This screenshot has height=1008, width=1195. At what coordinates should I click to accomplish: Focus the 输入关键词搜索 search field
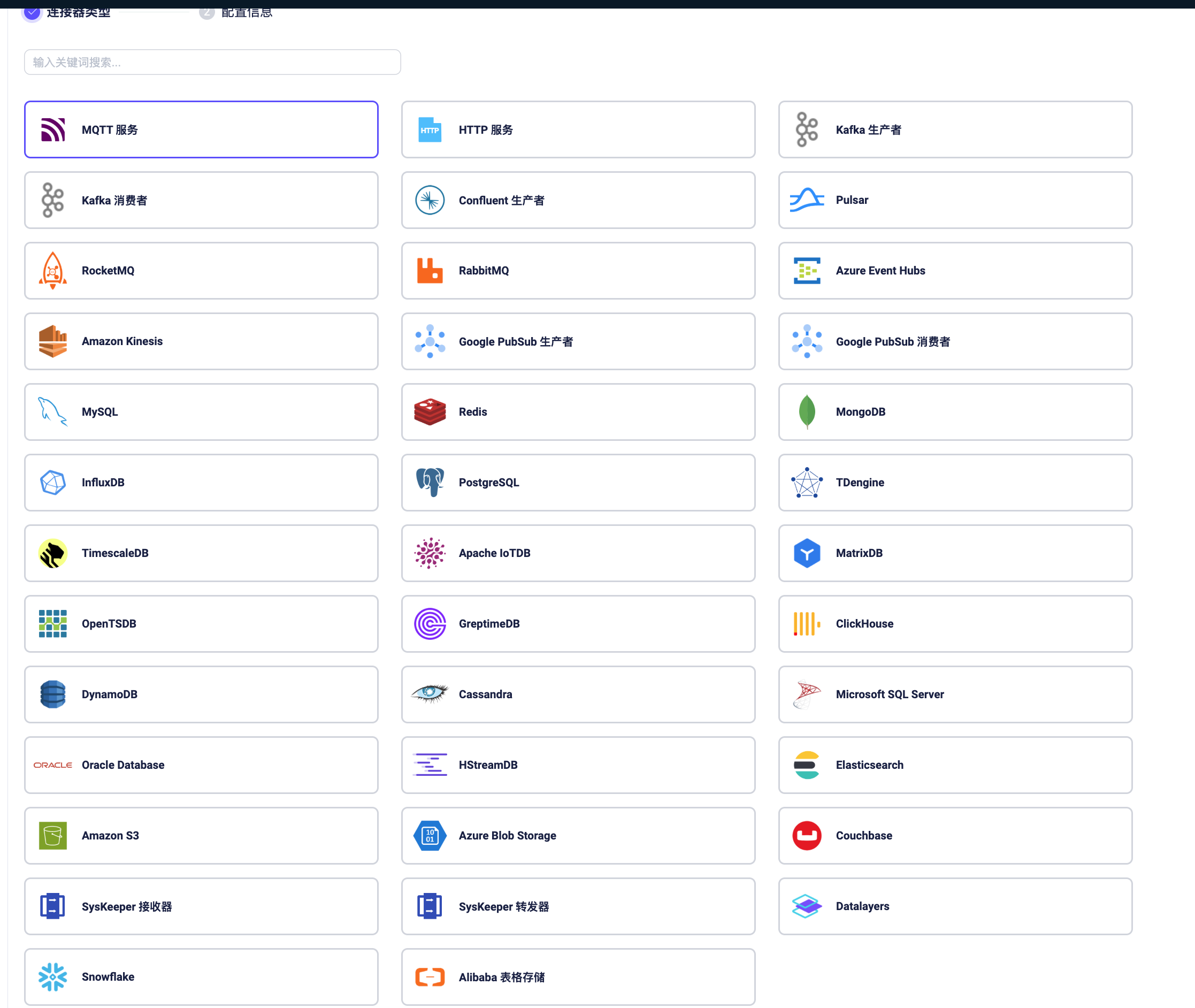[212, 62]
